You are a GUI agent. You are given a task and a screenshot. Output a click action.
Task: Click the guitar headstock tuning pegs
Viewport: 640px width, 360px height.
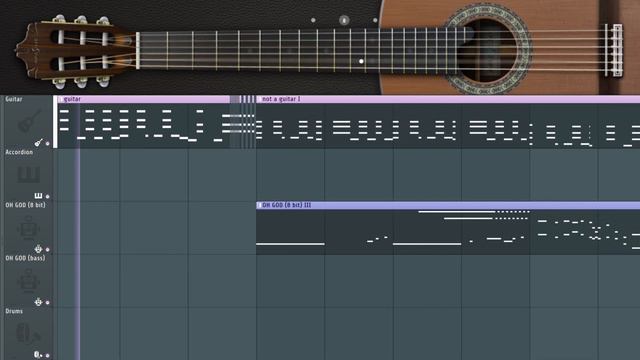82,52
